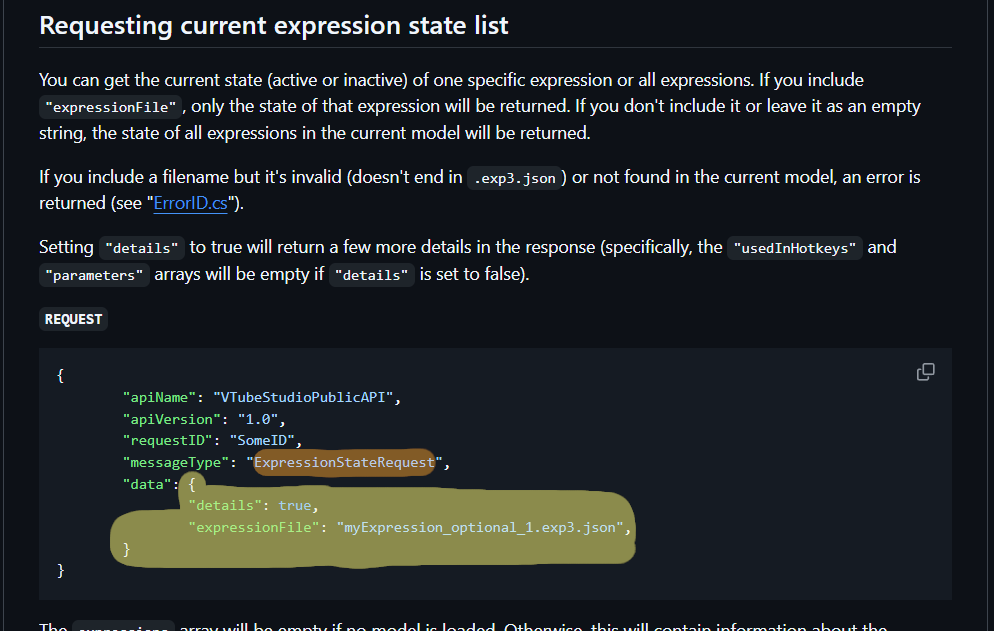Viewport: 994px width, 631px height.
Task: Click the "details" code right after "Setting"
Action: pos(140,248)
